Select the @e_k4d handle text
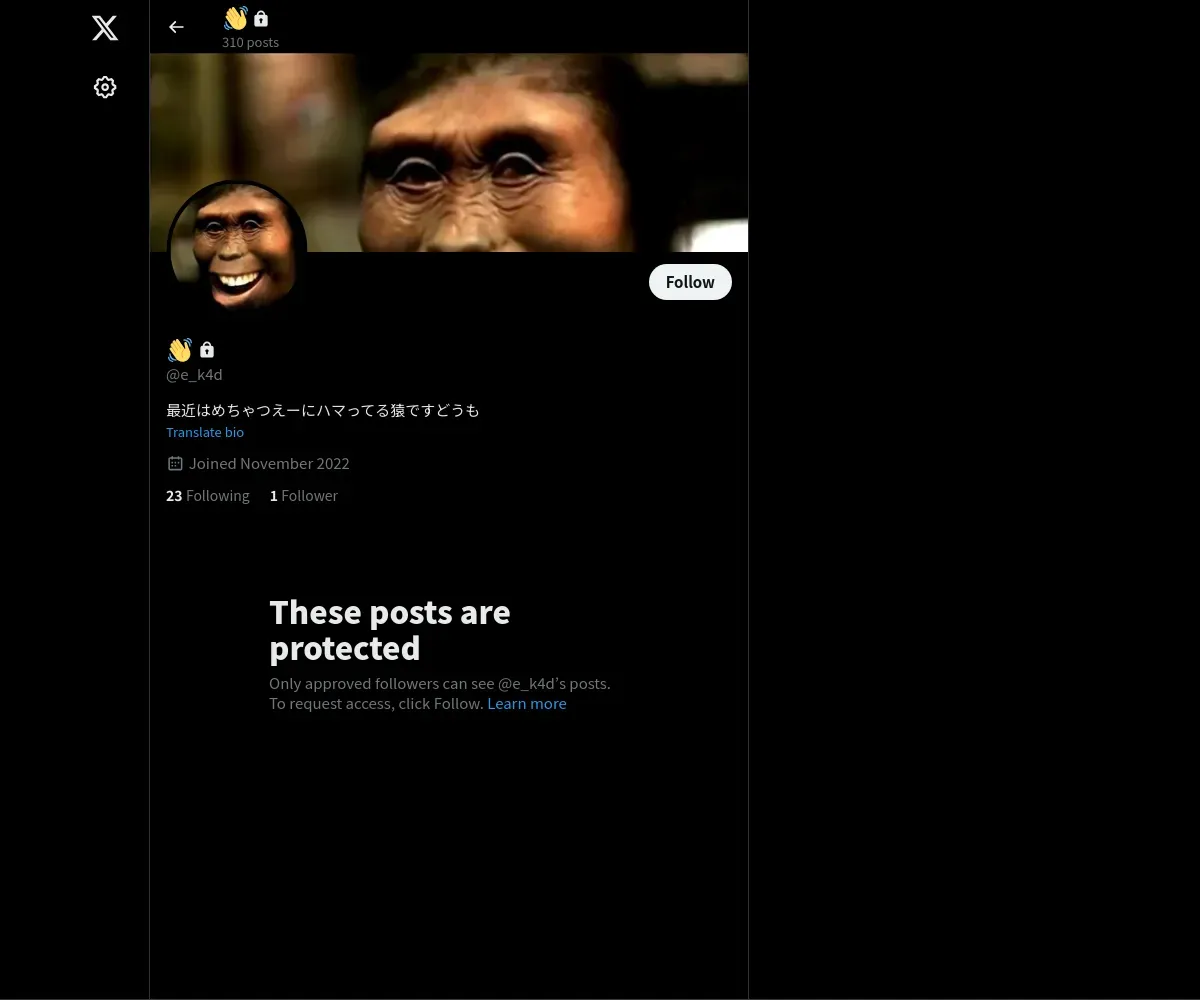The width and height of the screenshot is (1200, 1000). pyautogui.click(x=194, y=374)
